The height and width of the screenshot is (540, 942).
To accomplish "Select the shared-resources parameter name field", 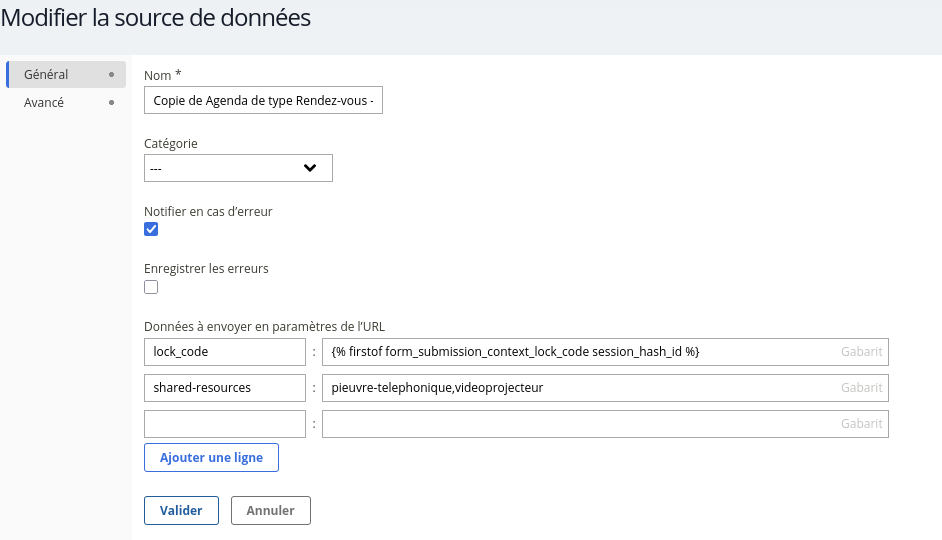I will [224, 388].
